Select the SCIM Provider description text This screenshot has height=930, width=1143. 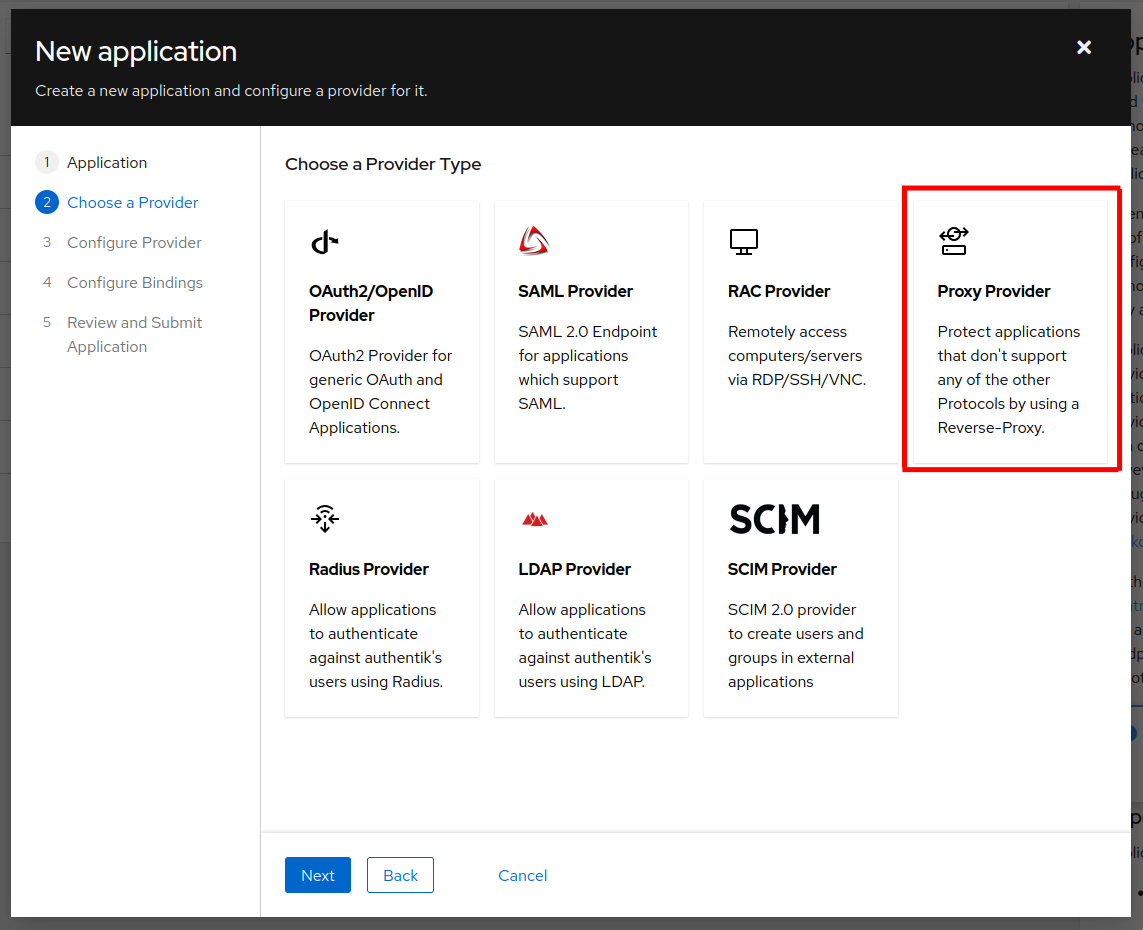(795, 646)
